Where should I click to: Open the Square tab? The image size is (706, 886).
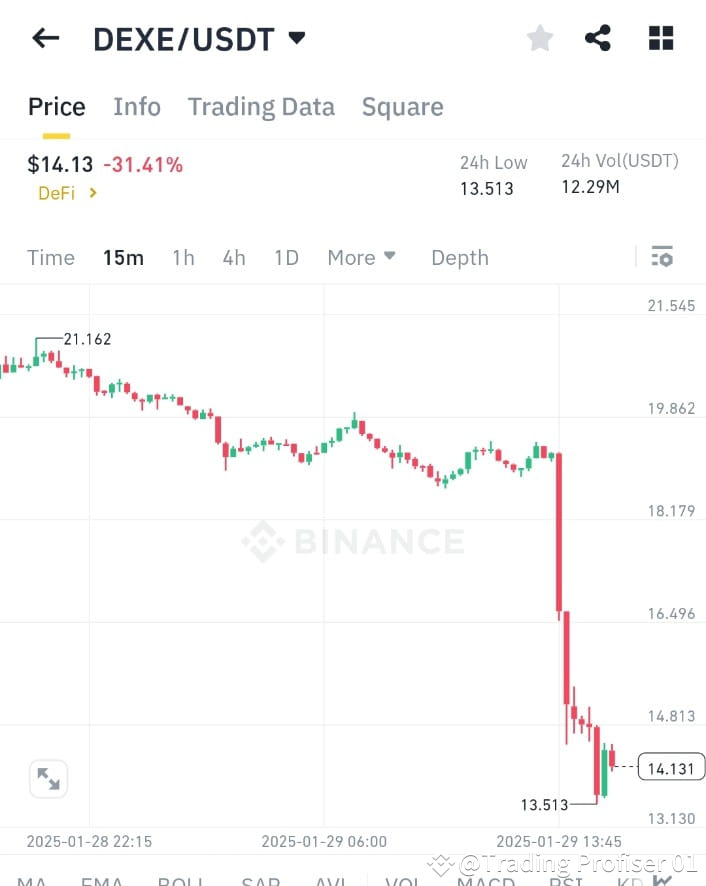pyautogui.click(x=402, y=106)
